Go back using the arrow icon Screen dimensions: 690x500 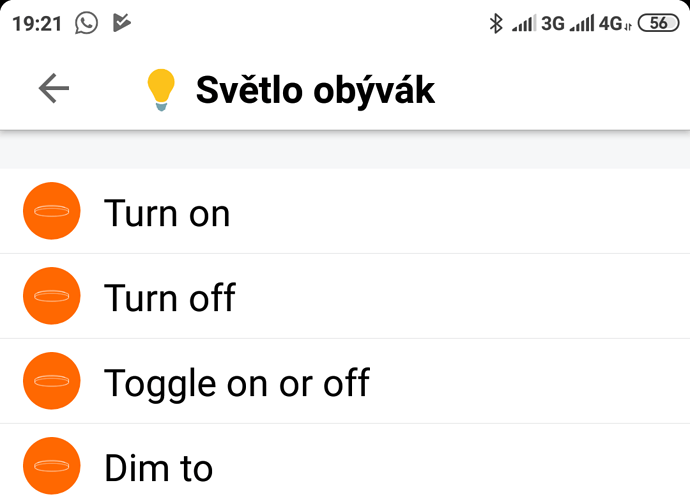tap(54, 89)
